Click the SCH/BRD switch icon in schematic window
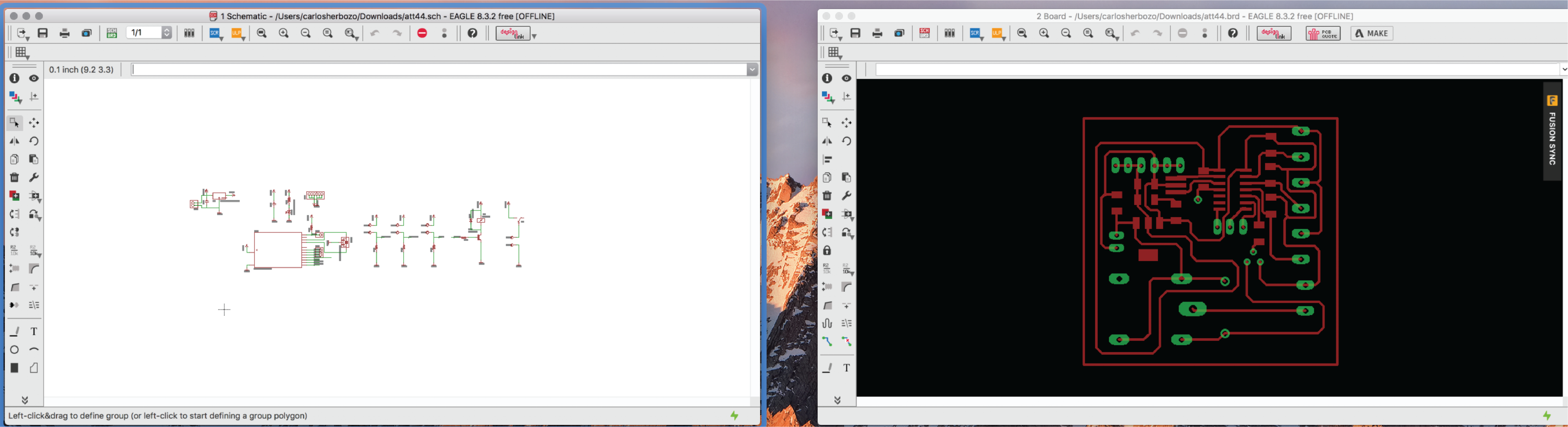This screenshot has height=427, width=1568. pos(111,33)
